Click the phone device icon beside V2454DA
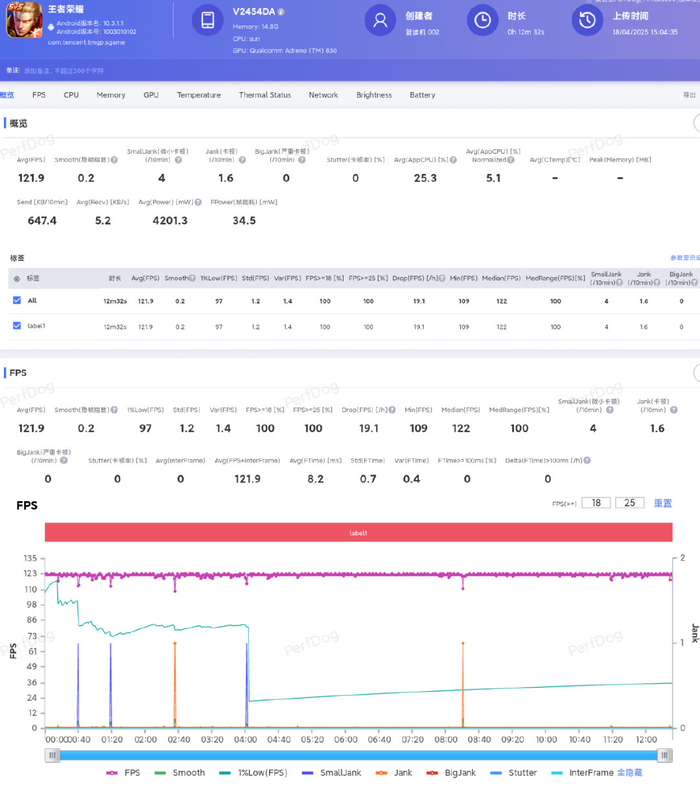 pyautogui.click(x=208, y=20)
